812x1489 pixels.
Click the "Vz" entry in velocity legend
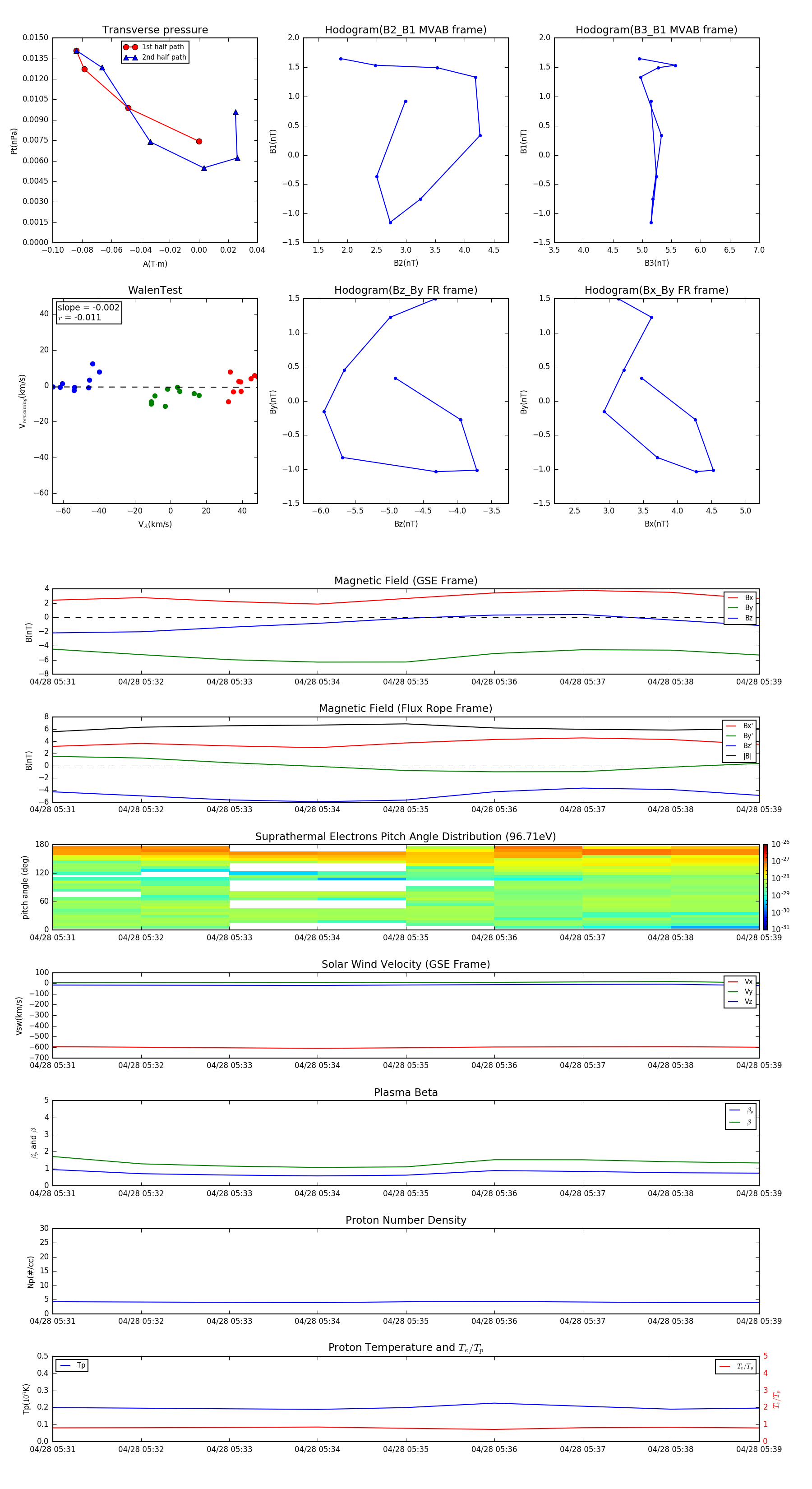740,1002
